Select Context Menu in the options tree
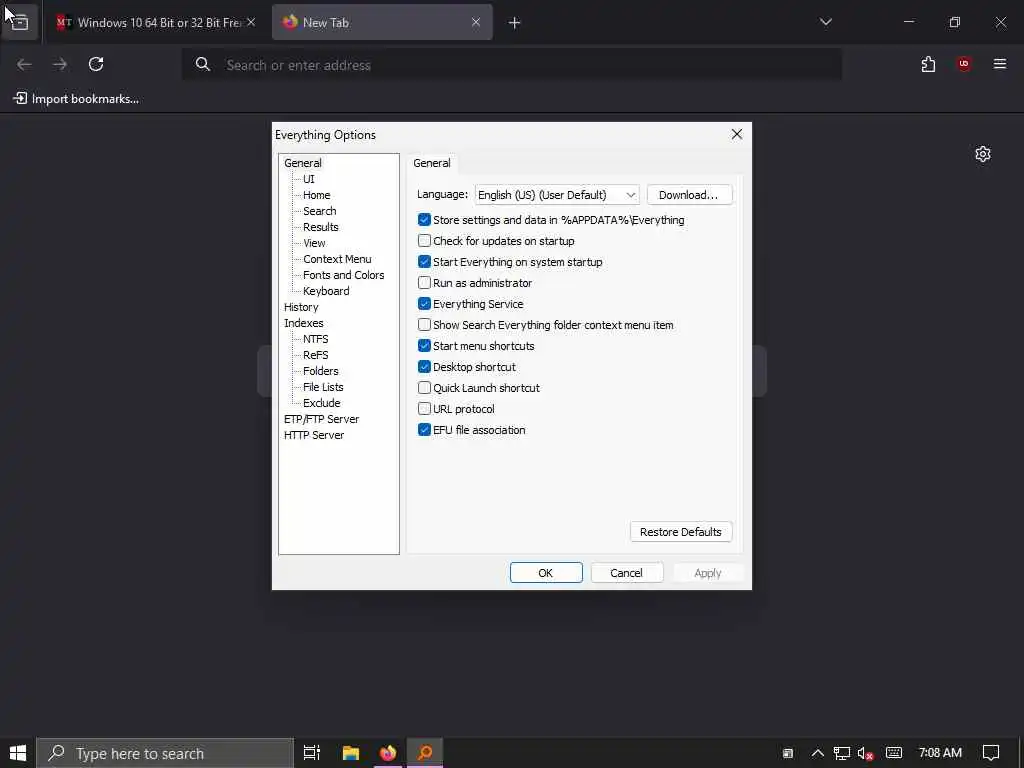The width and height of the screenshot is (1024, 768). [337, 259]
